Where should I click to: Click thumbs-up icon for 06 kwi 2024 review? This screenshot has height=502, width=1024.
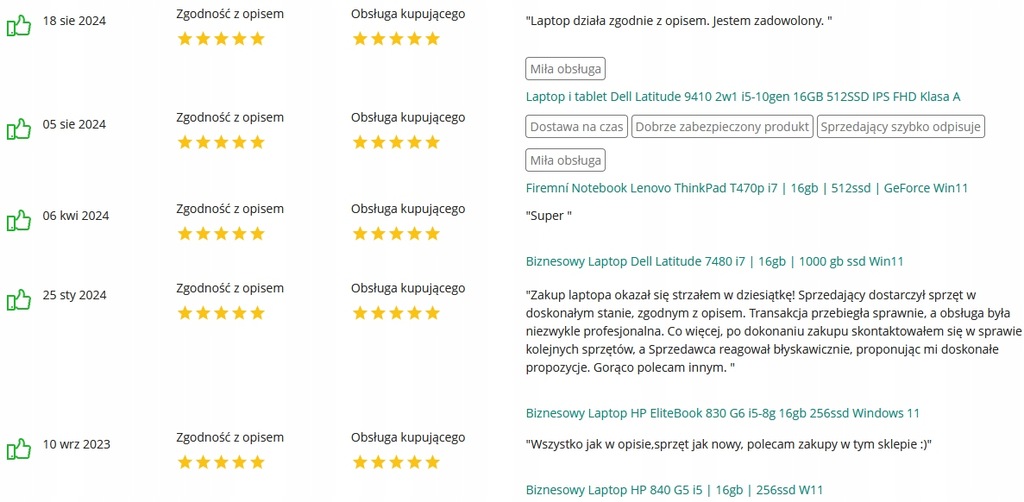(x=19, y=220)
